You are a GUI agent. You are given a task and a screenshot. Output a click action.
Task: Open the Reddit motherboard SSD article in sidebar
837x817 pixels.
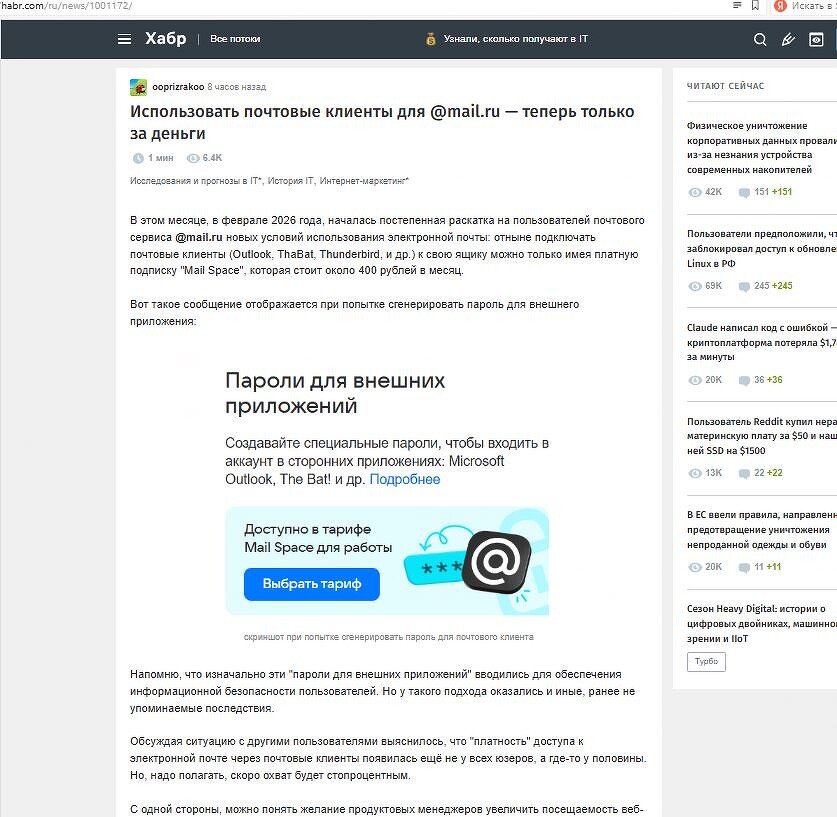pyautogui.click(x=760, y=436)
